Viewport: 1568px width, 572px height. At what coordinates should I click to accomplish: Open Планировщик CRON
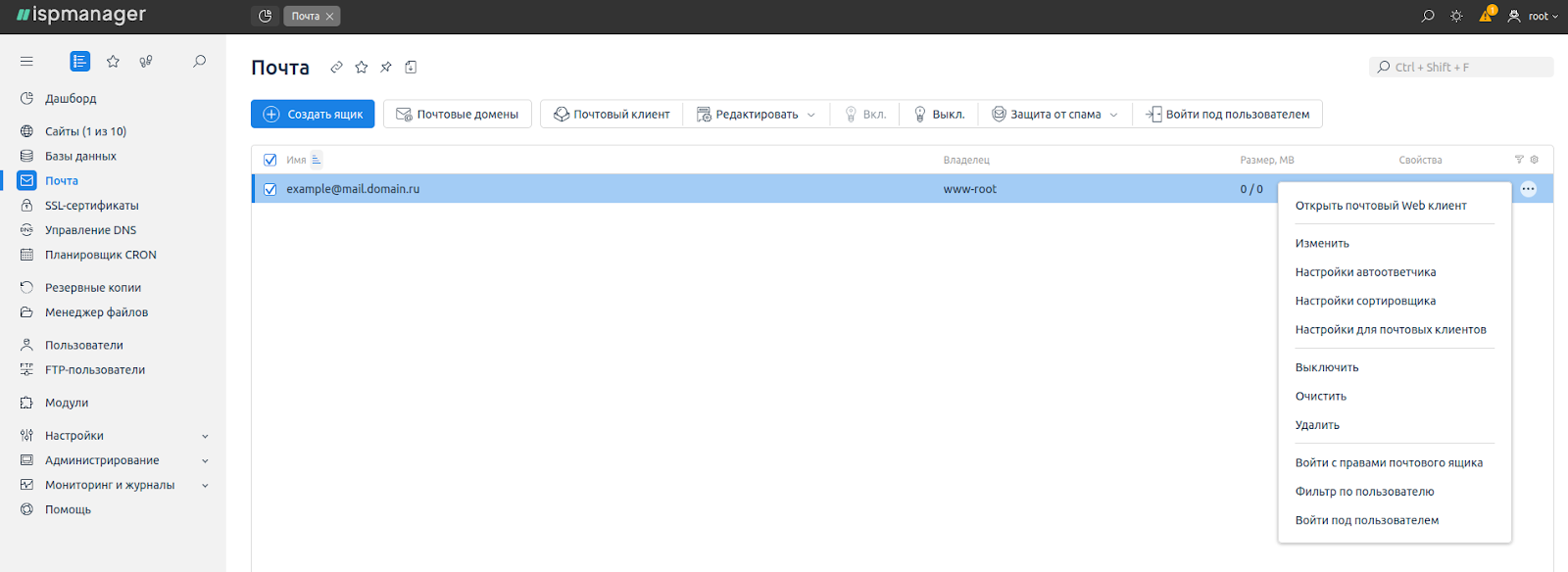tap(100, 255)
